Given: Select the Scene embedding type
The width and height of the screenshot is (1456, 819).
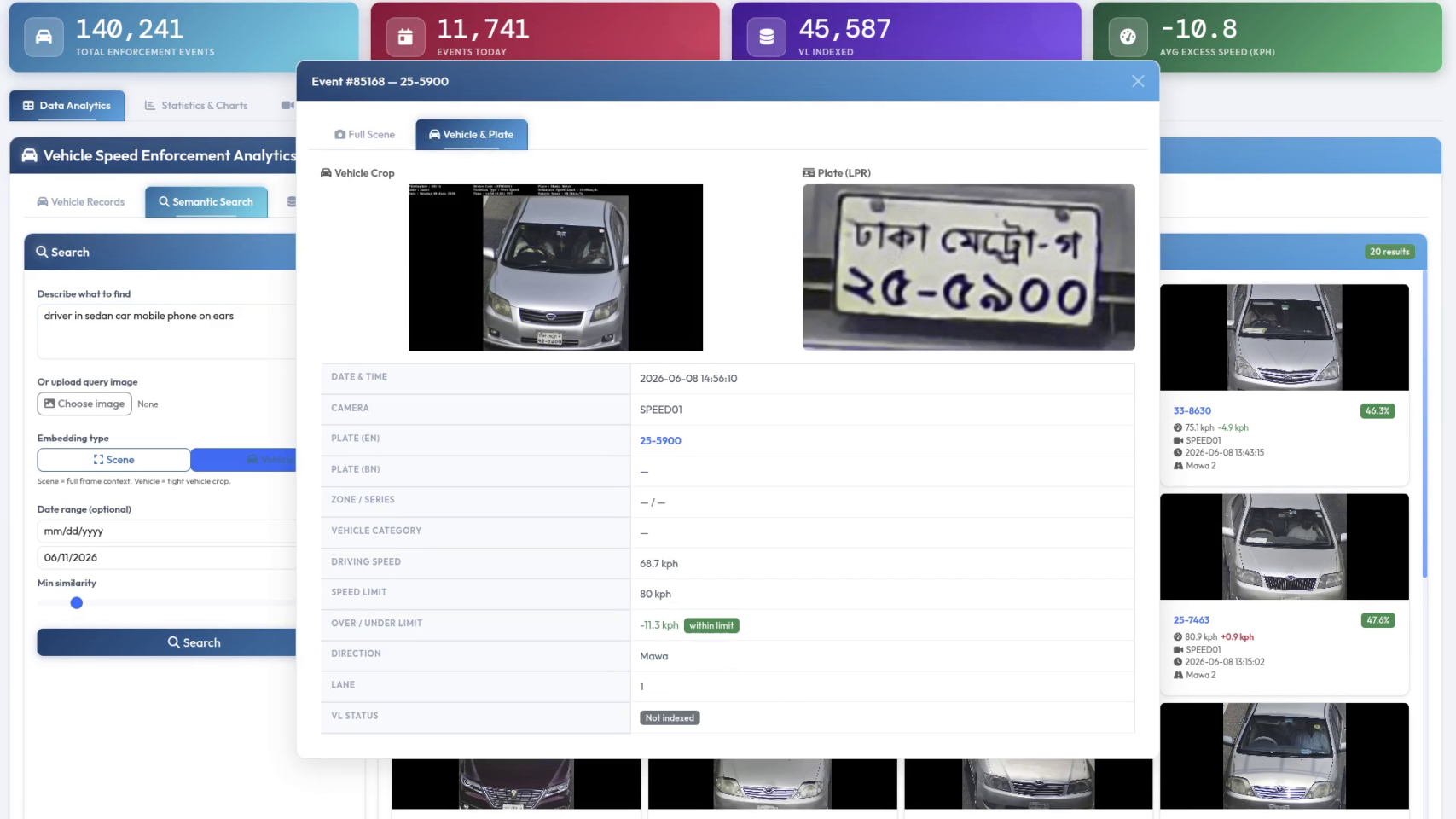Looking at the screenshot, I should (x=113, y=460).
